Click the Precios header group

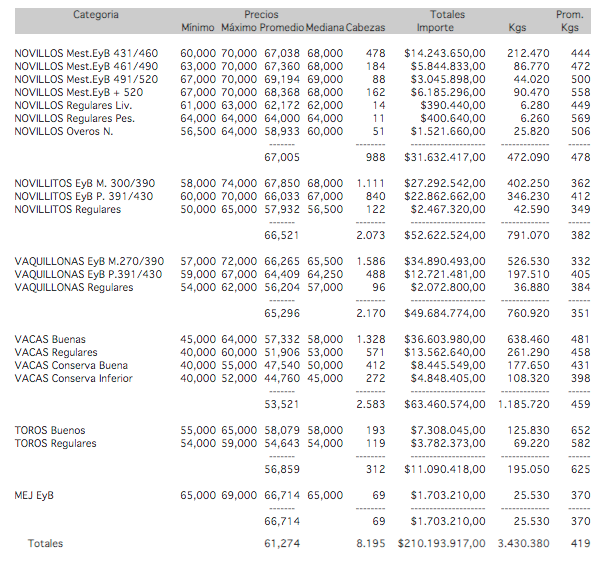coord(261,15)
